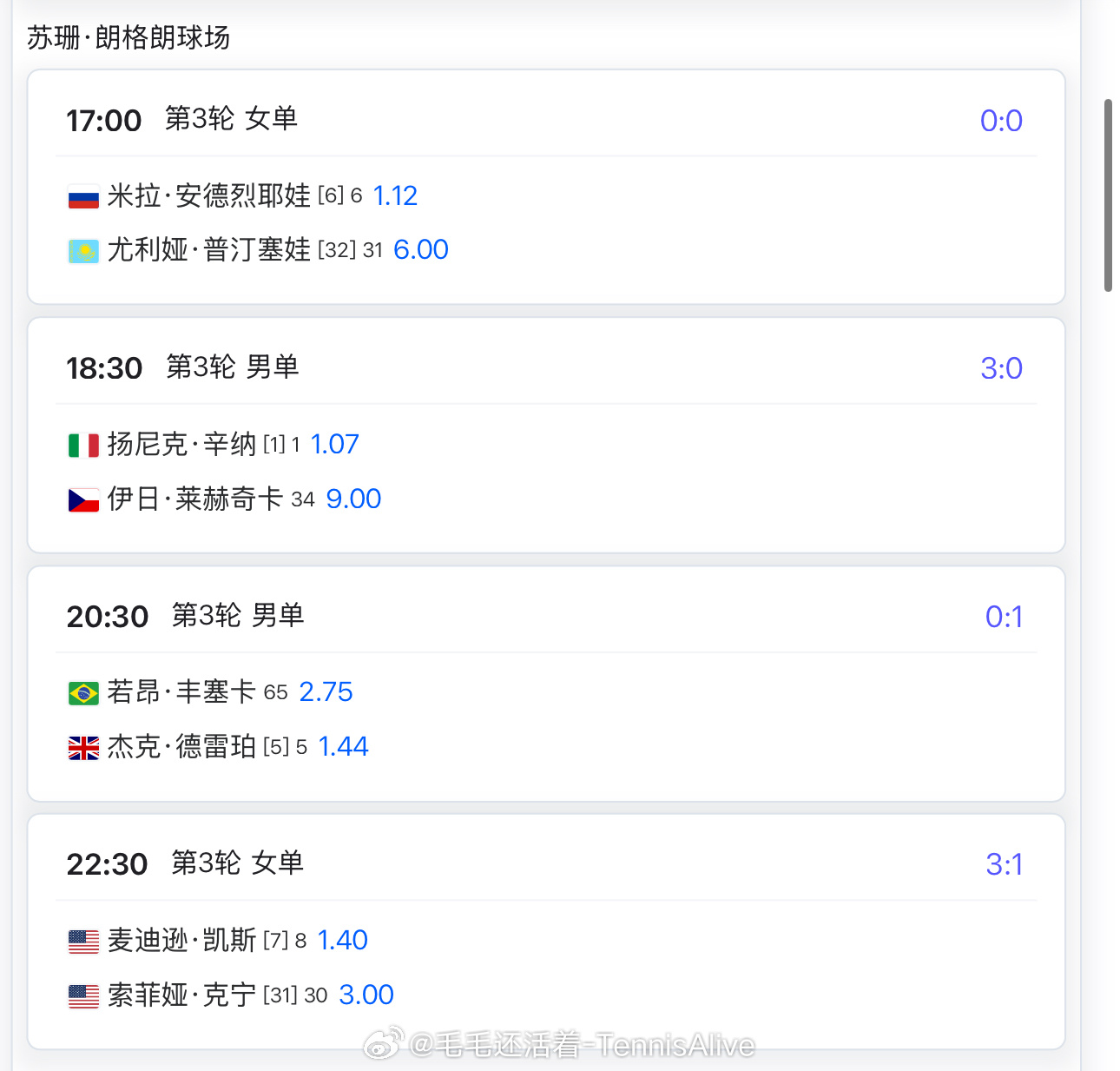The image size is (1120, 1071).
Task: Open the 20:30 第3轮 男单 match card header
Action: (x=546, y=616)
